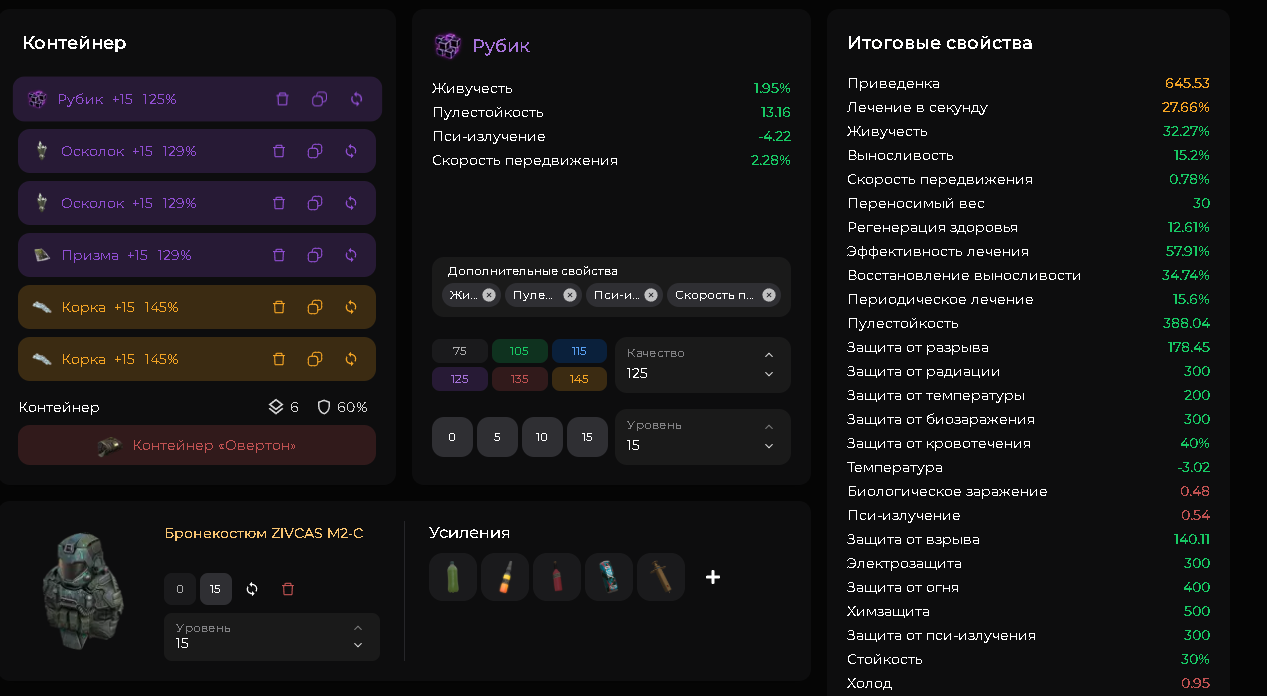Increase artifact Уровень with up chevron

coord(768,427)
